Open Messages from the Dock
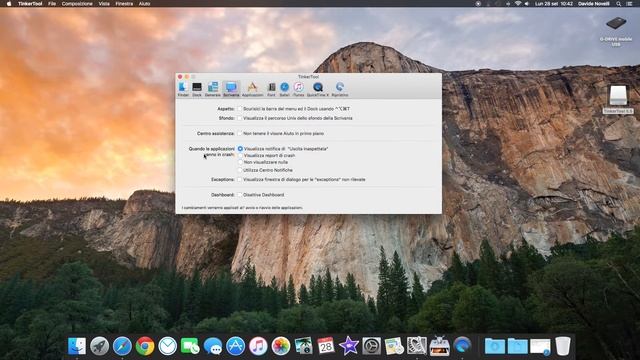The image size is (640, 360). pyautogui.click(x=213, y=346)
